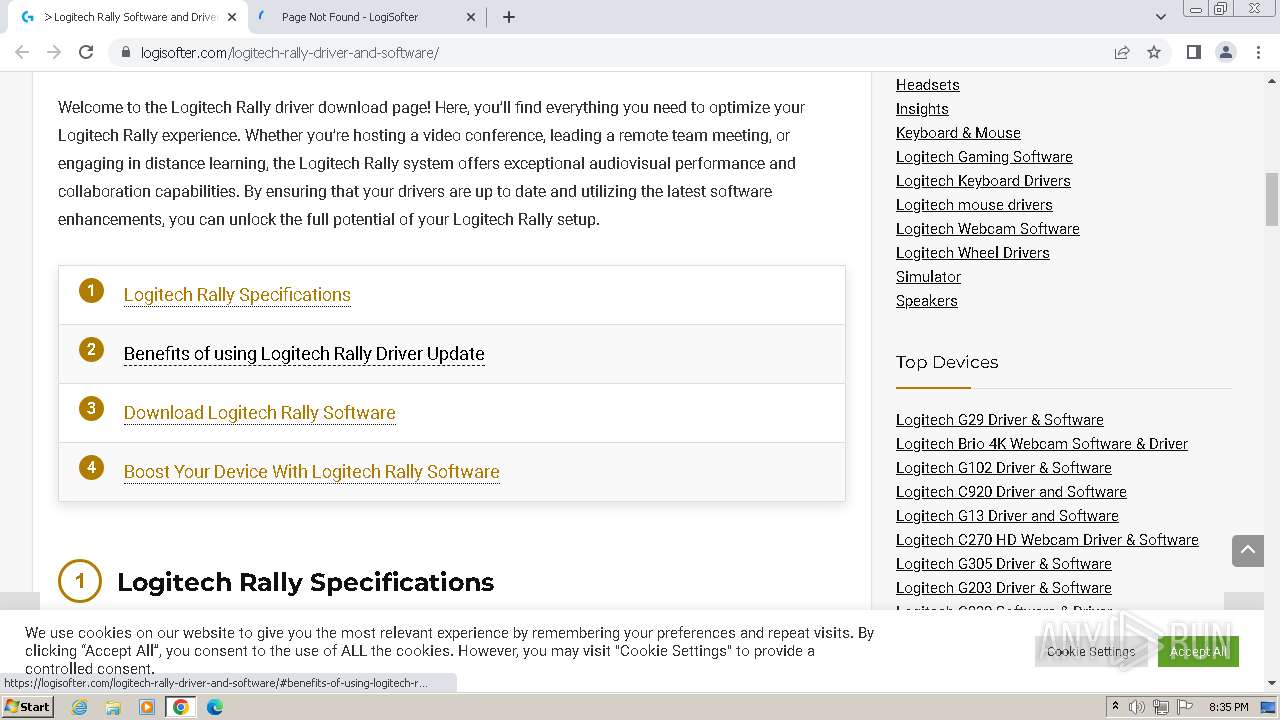The height and width of the screenshot is (720, 1280).
Task: Open the taskbar clock showing 8:35 PM
Action: click(1228, 707)
